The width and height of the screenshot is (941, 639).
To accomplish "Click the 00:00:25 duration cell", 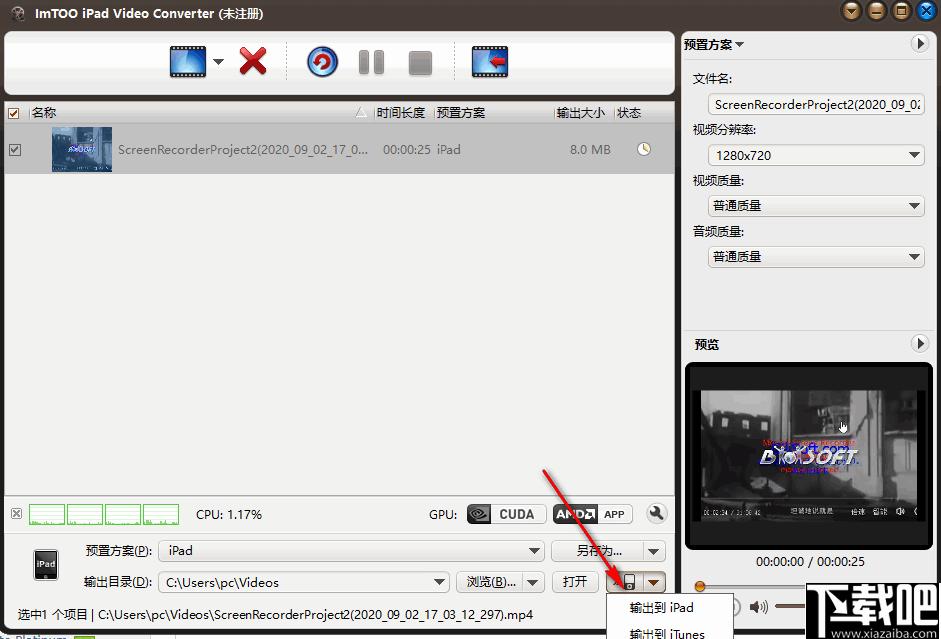I will click(x=407, y=149).
